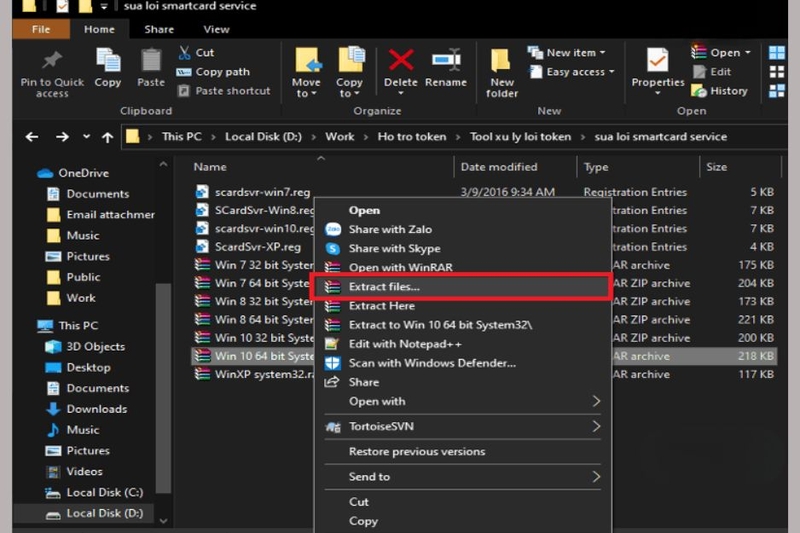
Task: Open the New item dropdown
Action: point(566,53)
